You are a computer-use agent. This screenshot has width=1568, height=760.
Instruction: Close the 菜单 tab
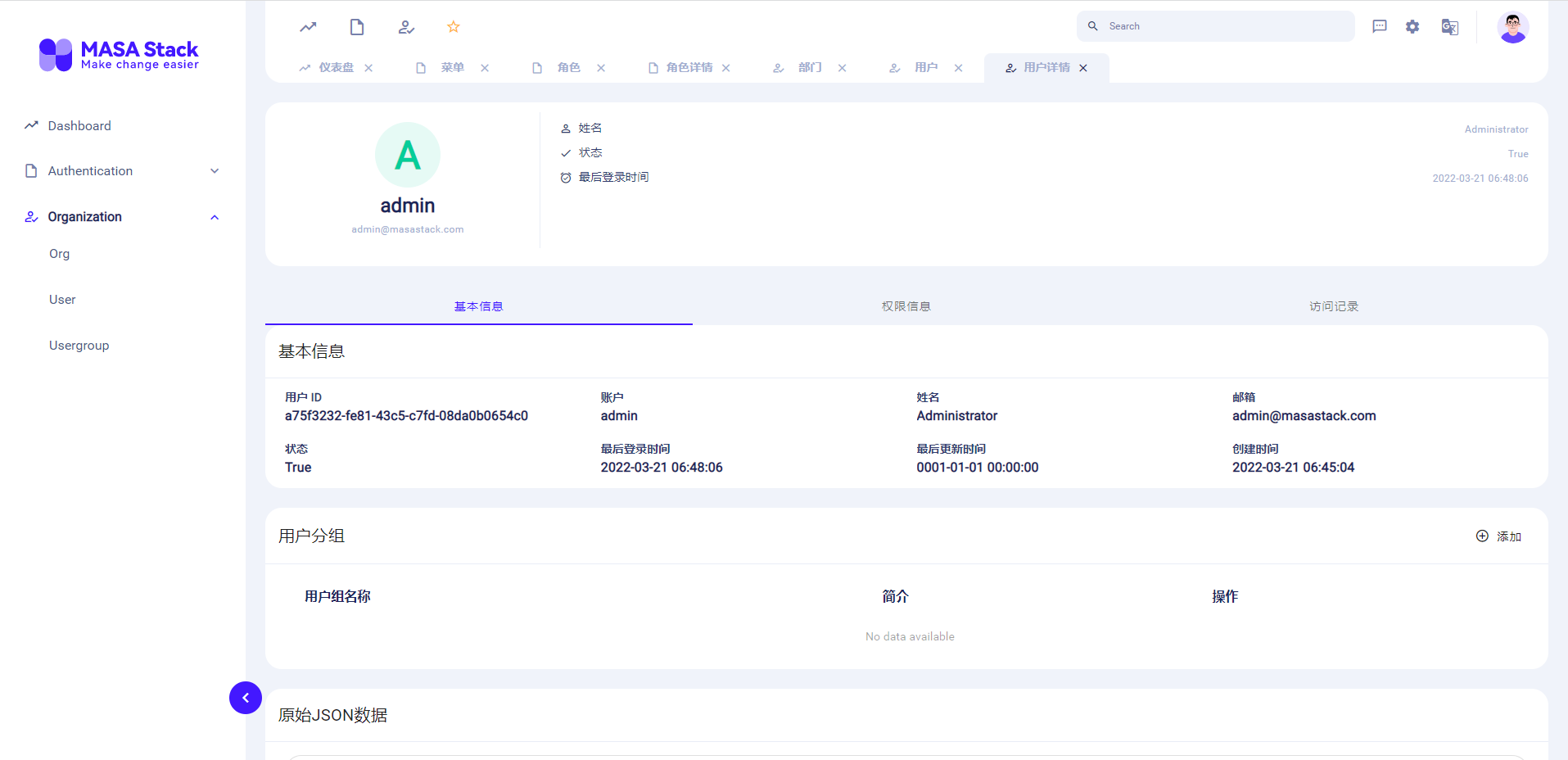485,68
